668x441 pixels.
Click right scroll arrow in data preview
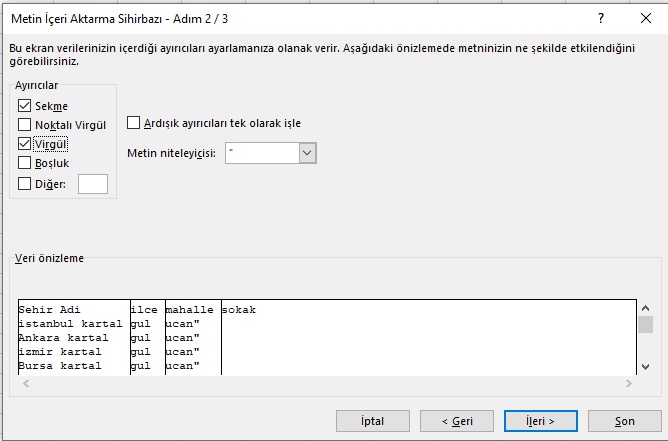[x=629, y=384]
